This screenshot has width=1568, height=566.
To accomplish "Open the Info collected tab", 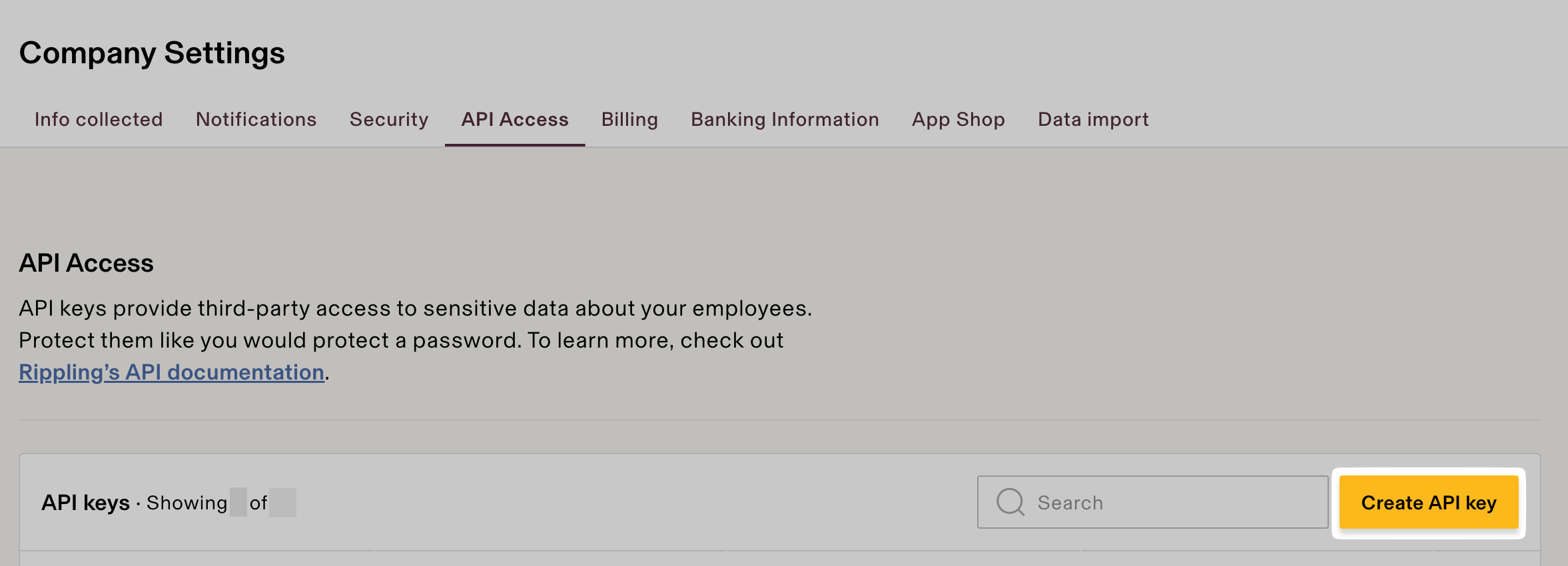I will tap(99, 119).
